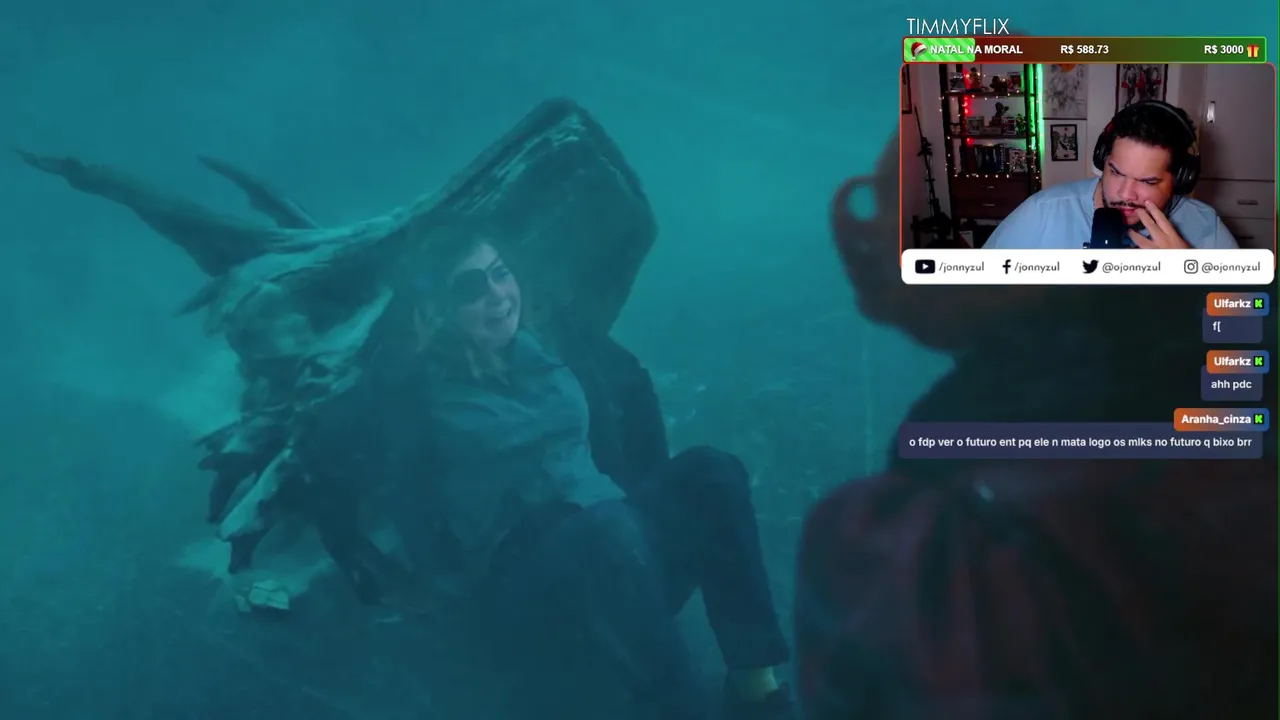Click the YouTube icon next to /jonnyzul
This screenshot has width=1280, height=720.
(924, 267)
